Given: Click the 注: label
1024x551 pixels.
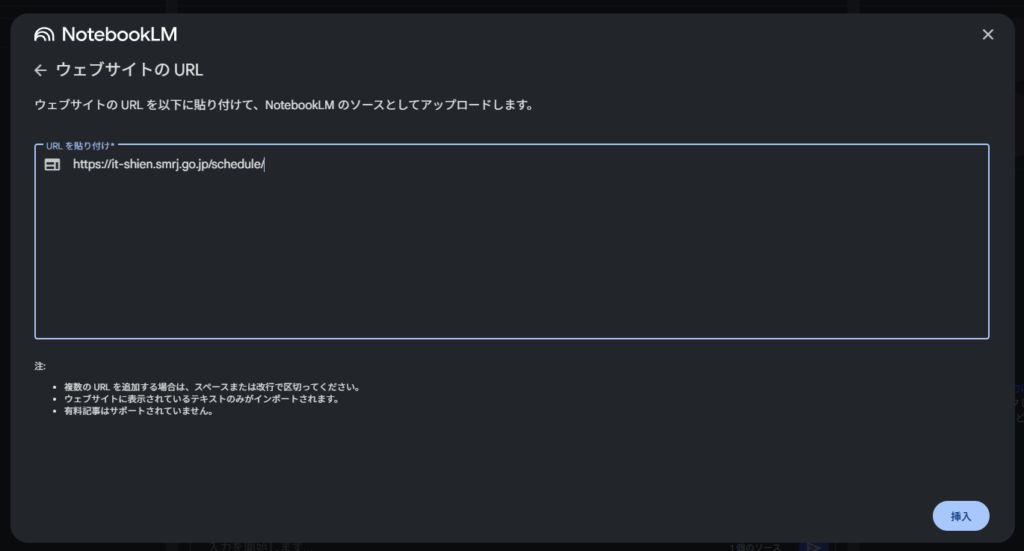Looking at the screenshot, I should click(x=40, y=366).
